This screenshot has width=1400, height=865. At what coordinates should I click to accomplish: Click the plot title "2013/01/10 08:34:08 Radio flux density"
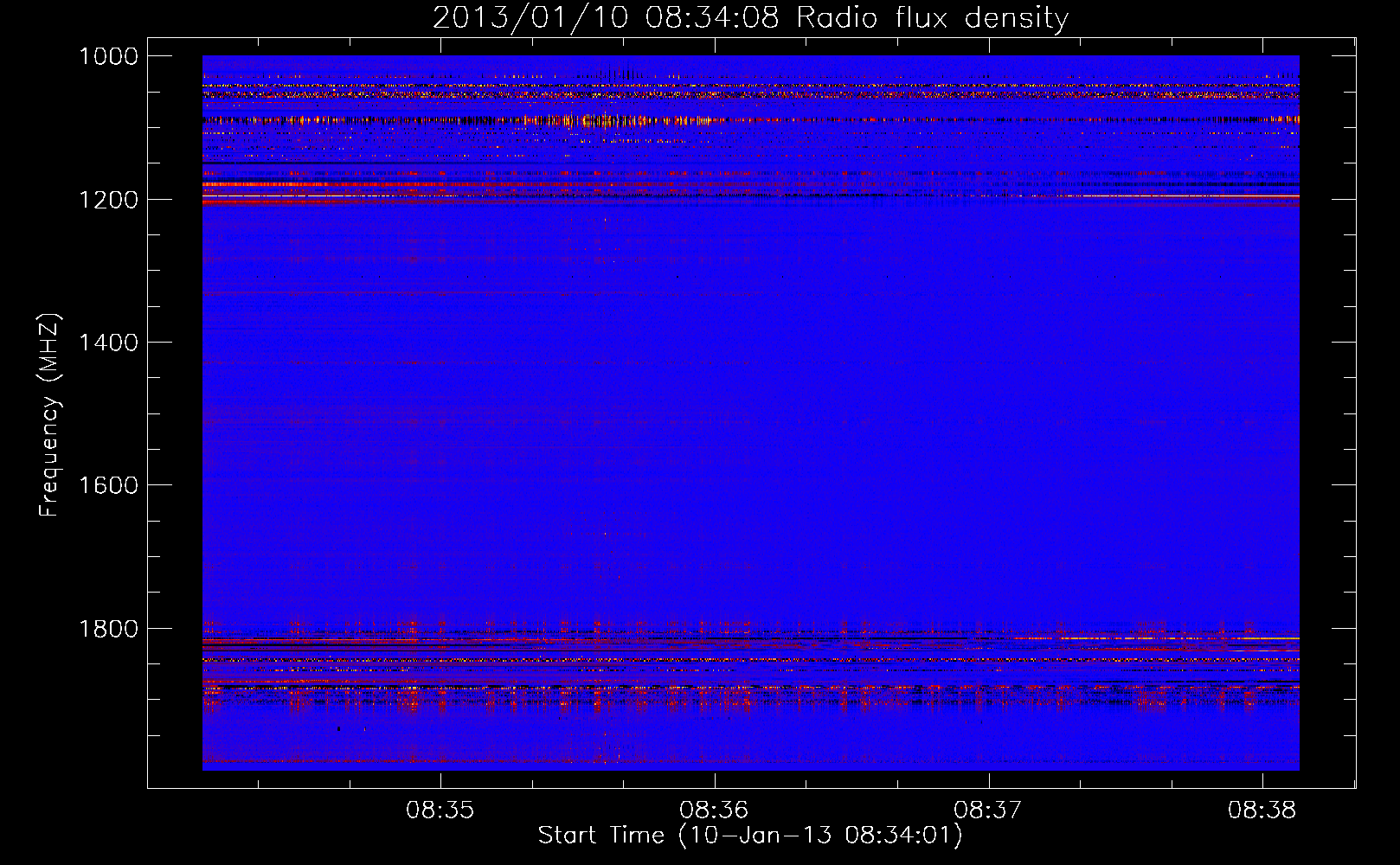point(750,17)
